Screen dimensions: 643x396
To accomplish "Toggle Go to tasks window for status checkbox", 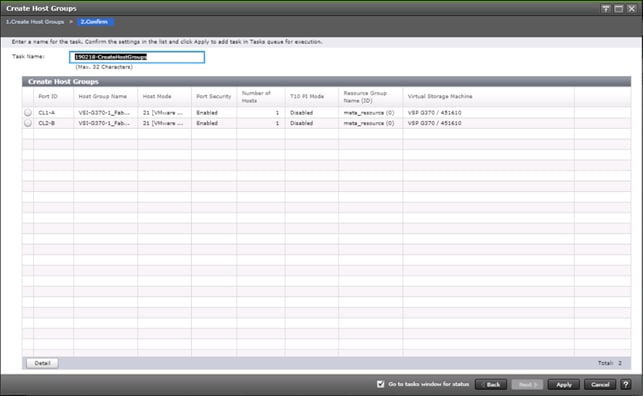I will pos(381,384).
